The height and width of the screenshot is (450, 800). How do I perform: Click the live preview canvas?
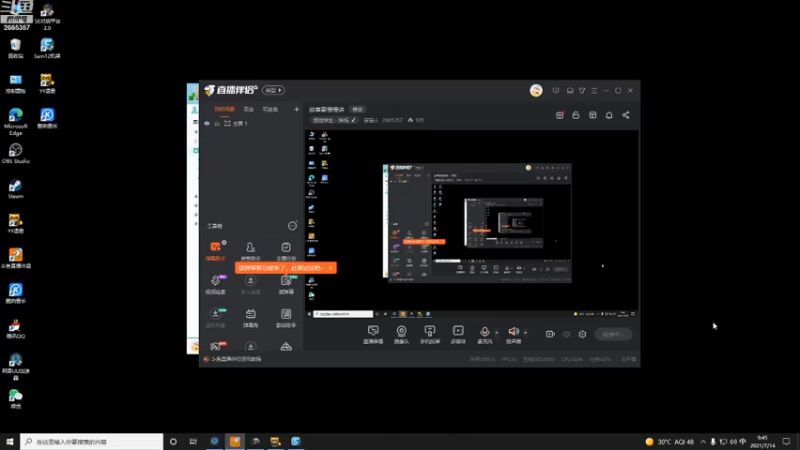pos(472,220)
